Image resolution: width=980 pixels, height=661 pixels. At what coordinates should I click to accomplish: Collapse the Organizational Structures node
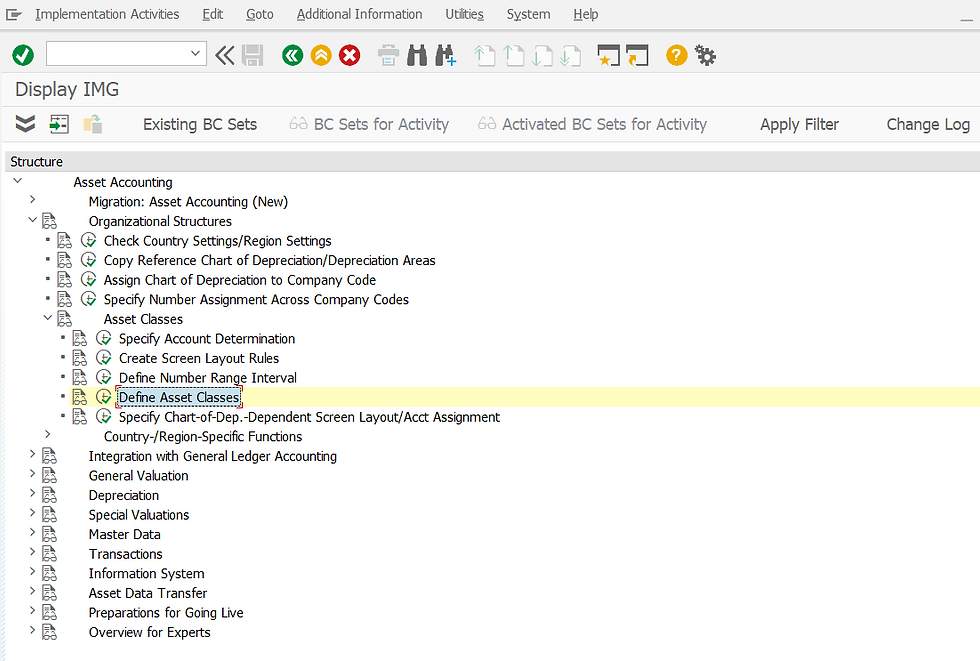tap(32, 220)
